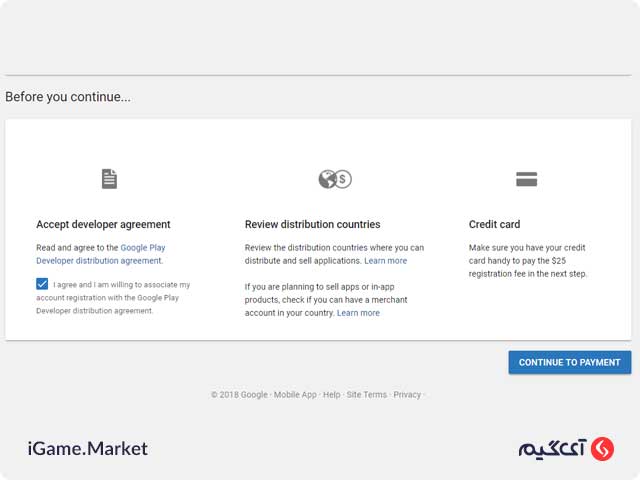Open the Help footer link

pos(331,395)
